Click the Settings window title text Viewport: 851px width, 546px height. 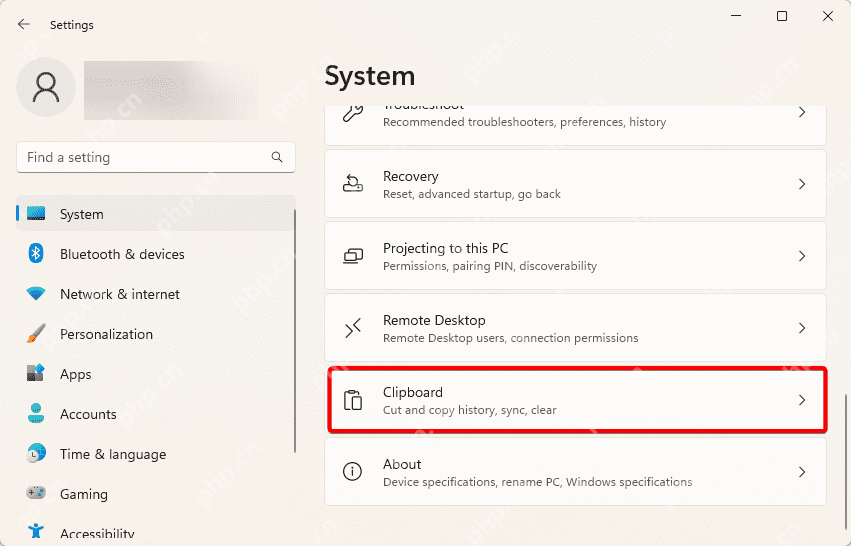72,25
